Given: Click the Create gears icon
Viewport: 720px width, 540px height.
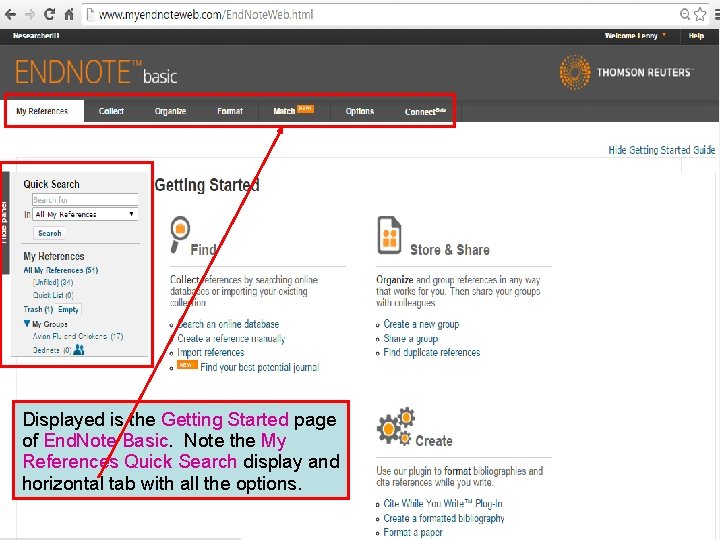Looking at the screenshot, I should [x=395, y=427].
